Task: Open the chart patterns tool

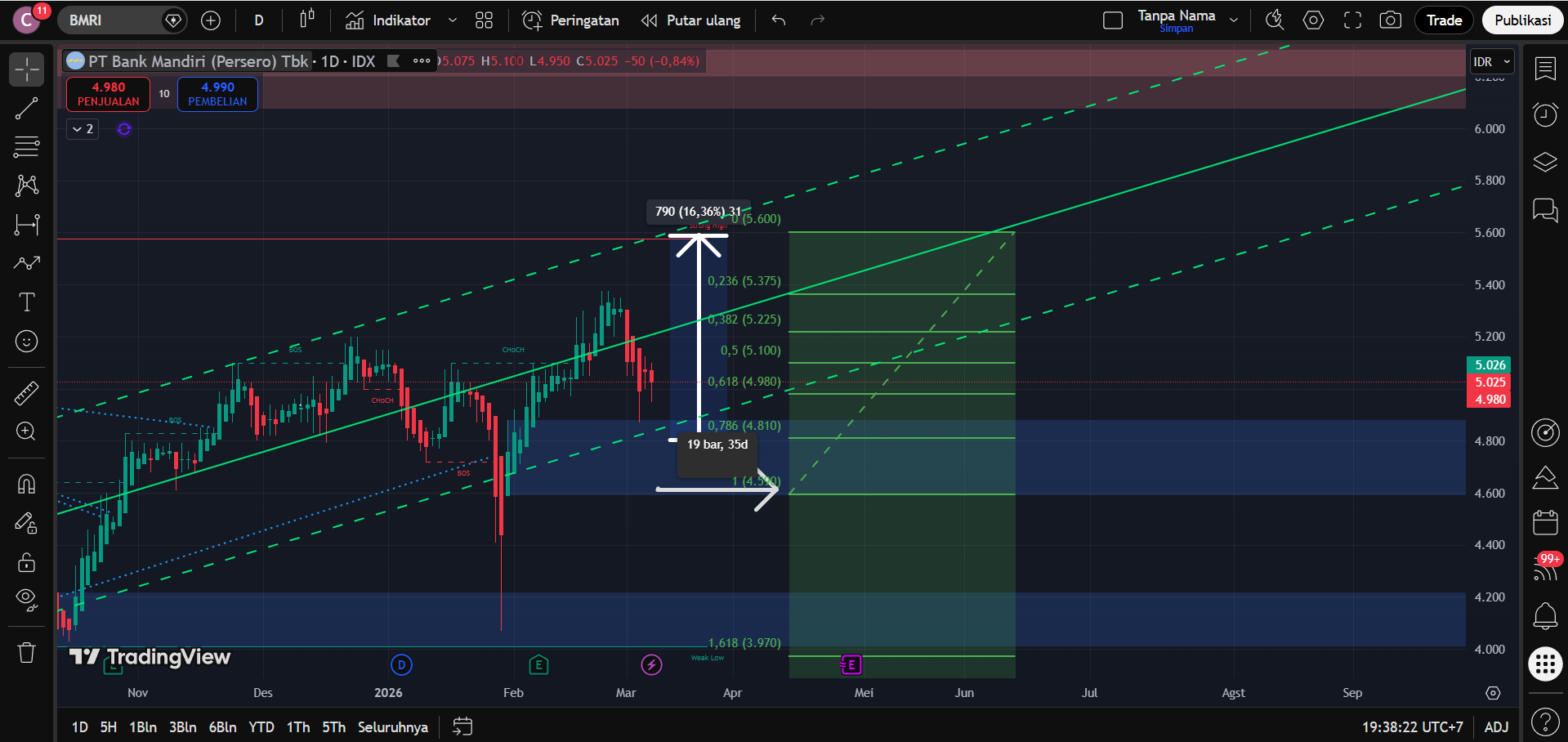Action: tap(27, 185)
